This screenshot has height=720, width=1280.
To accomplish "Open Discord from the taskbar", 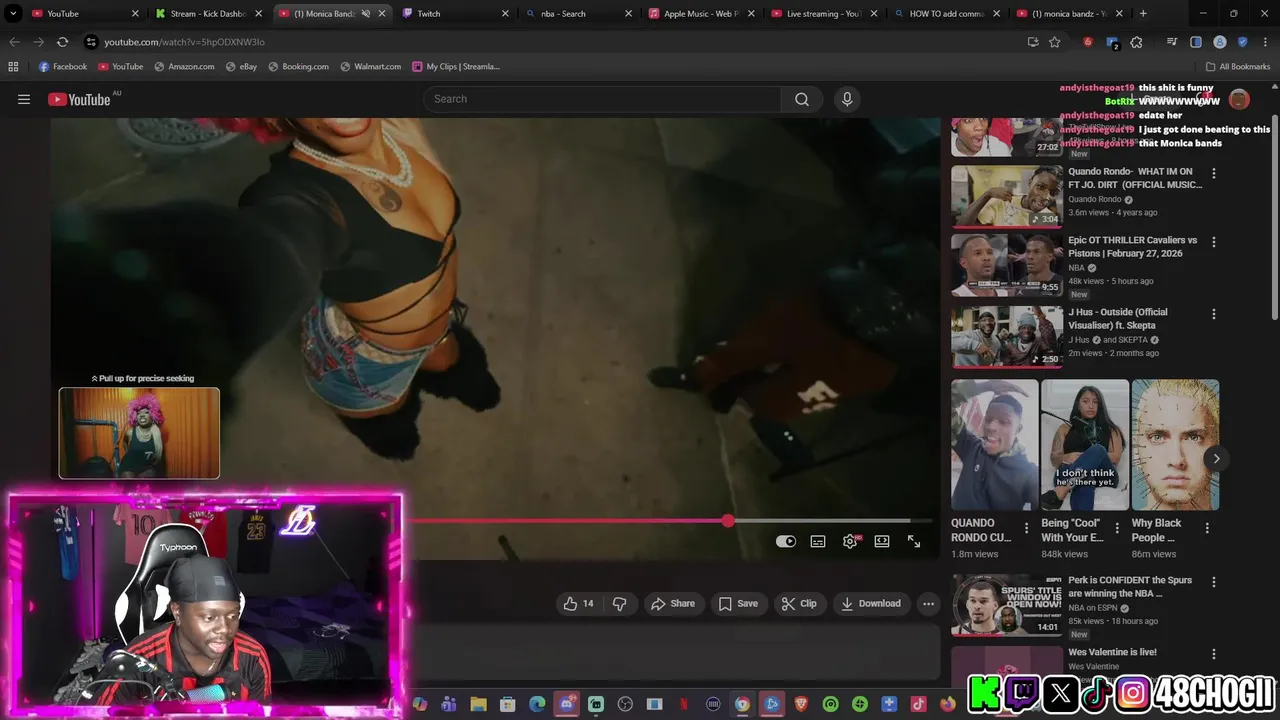I will tap(567, 704).
